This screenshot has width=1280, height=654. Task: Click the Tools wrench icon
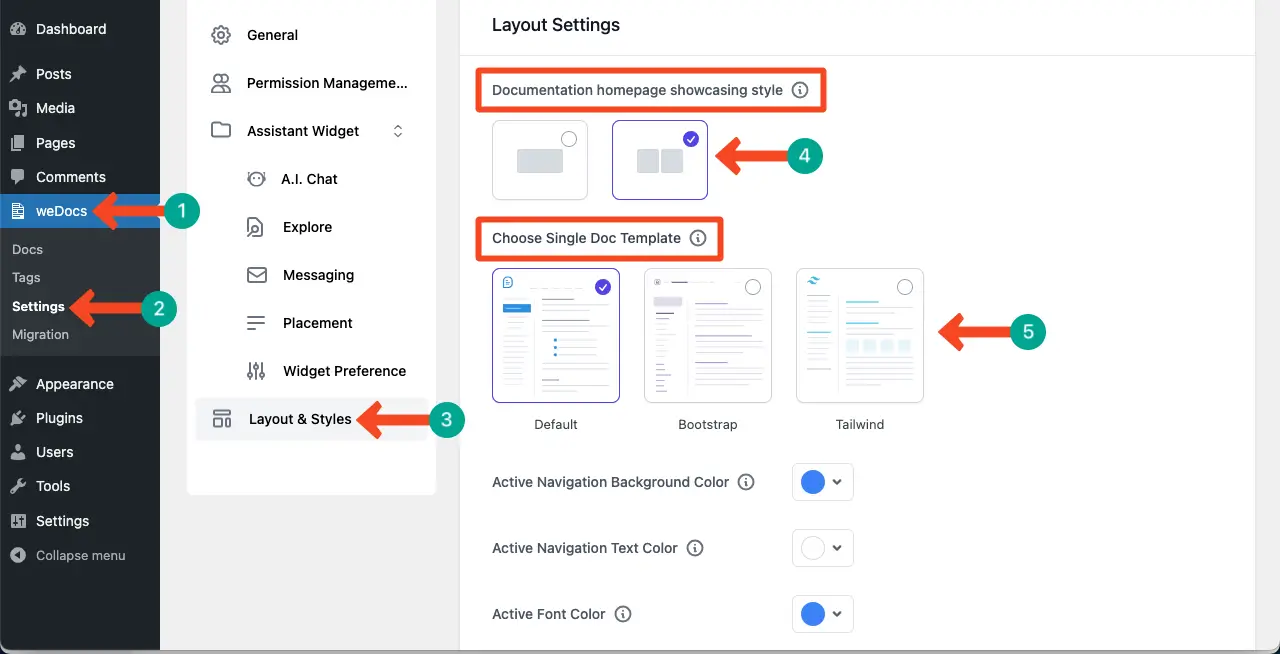pos(18,486)
